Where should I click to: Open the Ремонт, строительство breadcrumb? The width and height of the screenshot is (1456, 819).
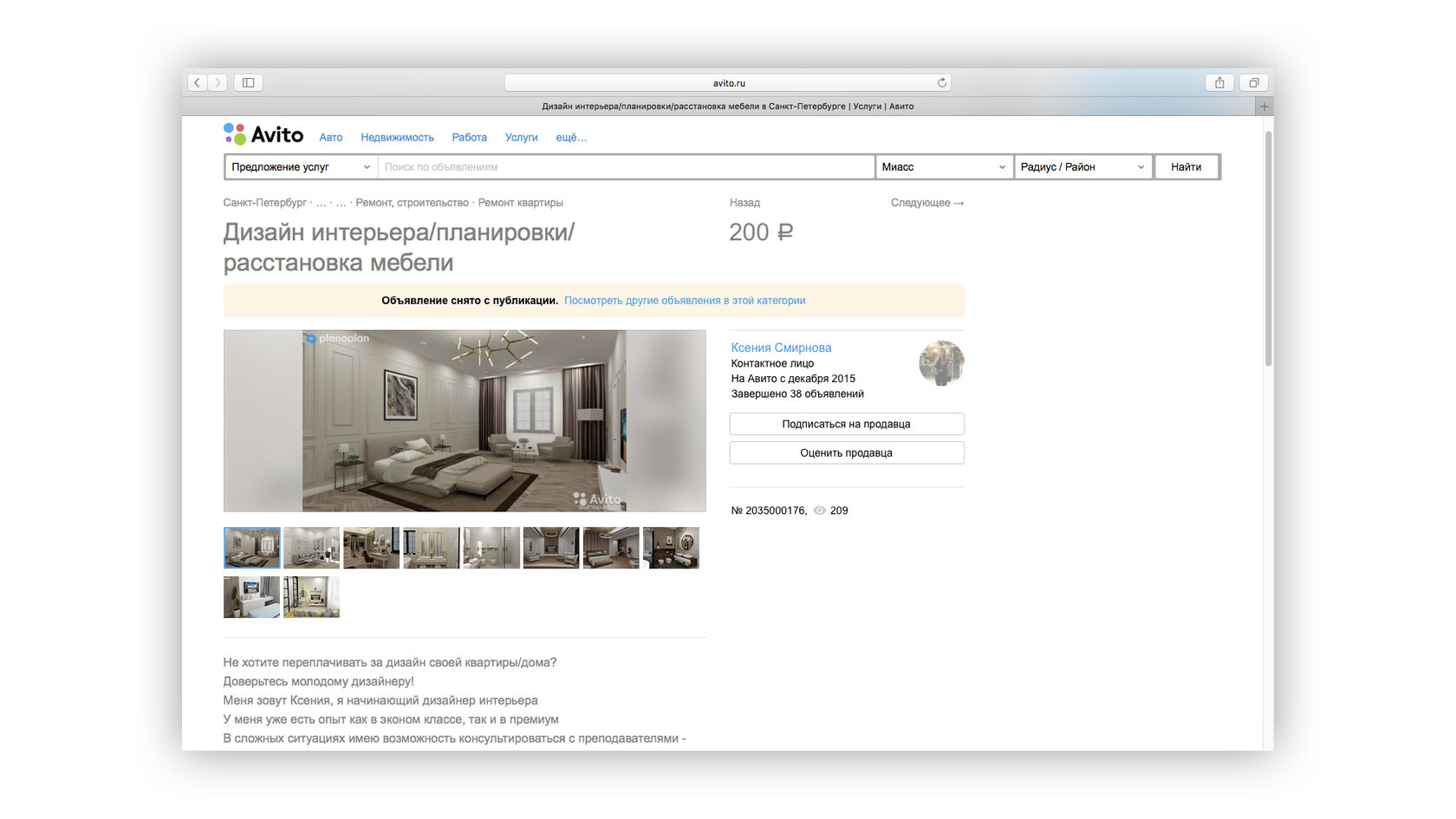pyautogui.click(x=412, y=203)
